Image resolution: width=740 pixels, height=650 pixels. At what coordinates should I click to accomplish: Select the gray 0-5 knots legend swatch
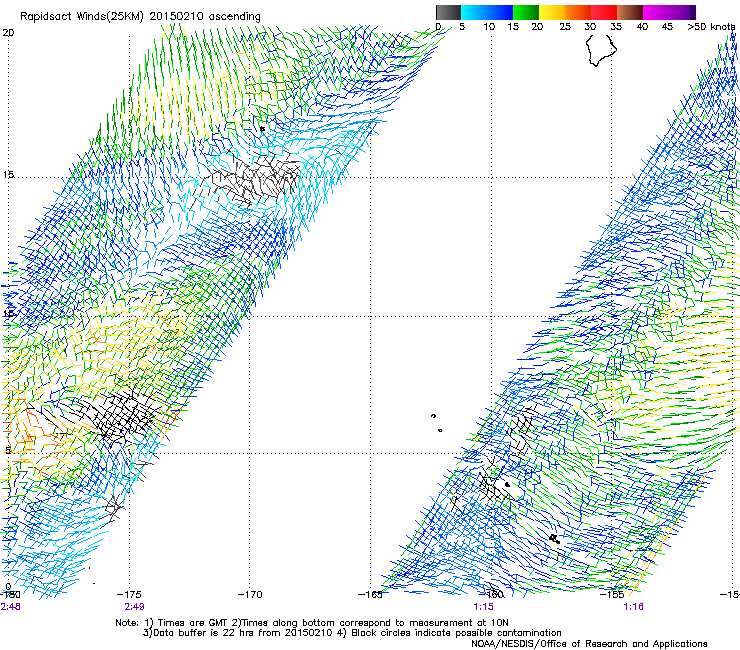[x=448, y=12]
